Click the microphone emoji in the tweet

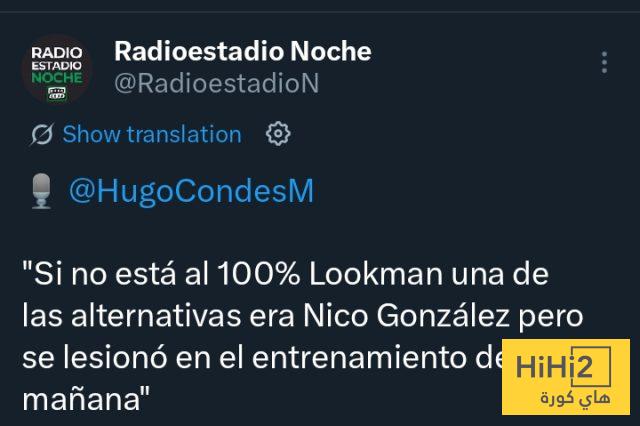[41, 191]
